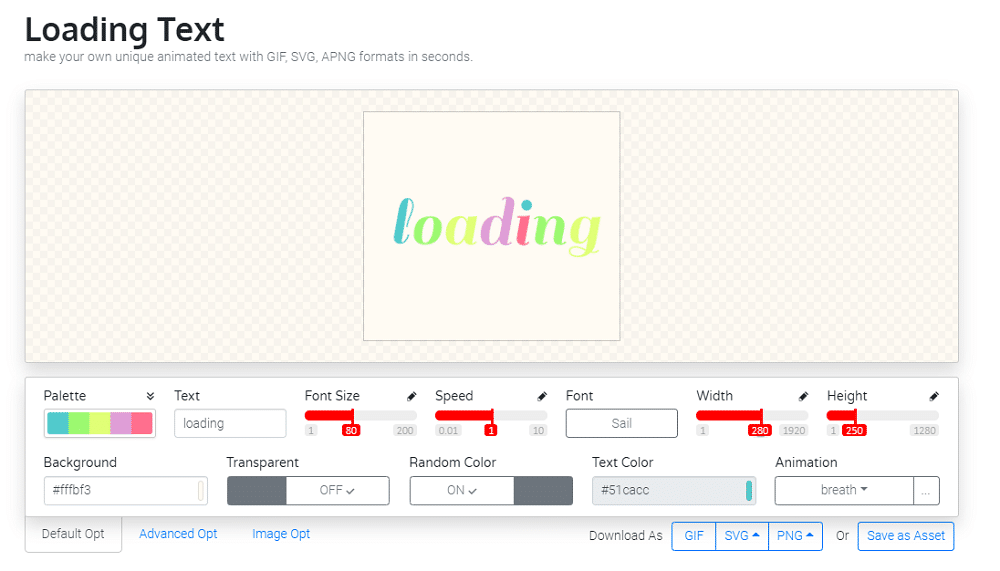Open the Font selector showing Sail
Screen dimensions: 1000x571
621,423
